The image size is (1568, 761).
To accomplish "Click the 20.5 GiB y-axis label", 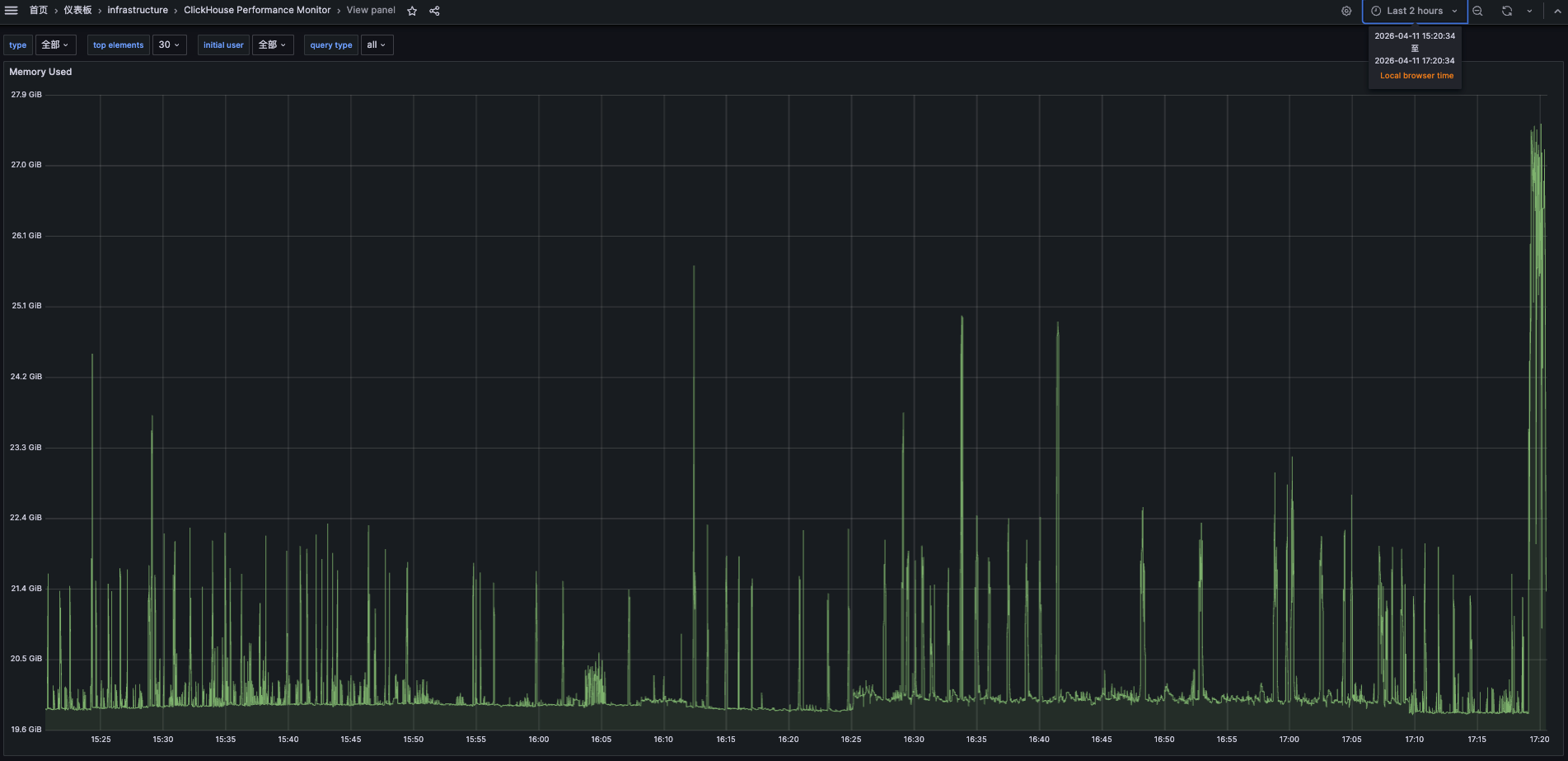I will point(26,659).
